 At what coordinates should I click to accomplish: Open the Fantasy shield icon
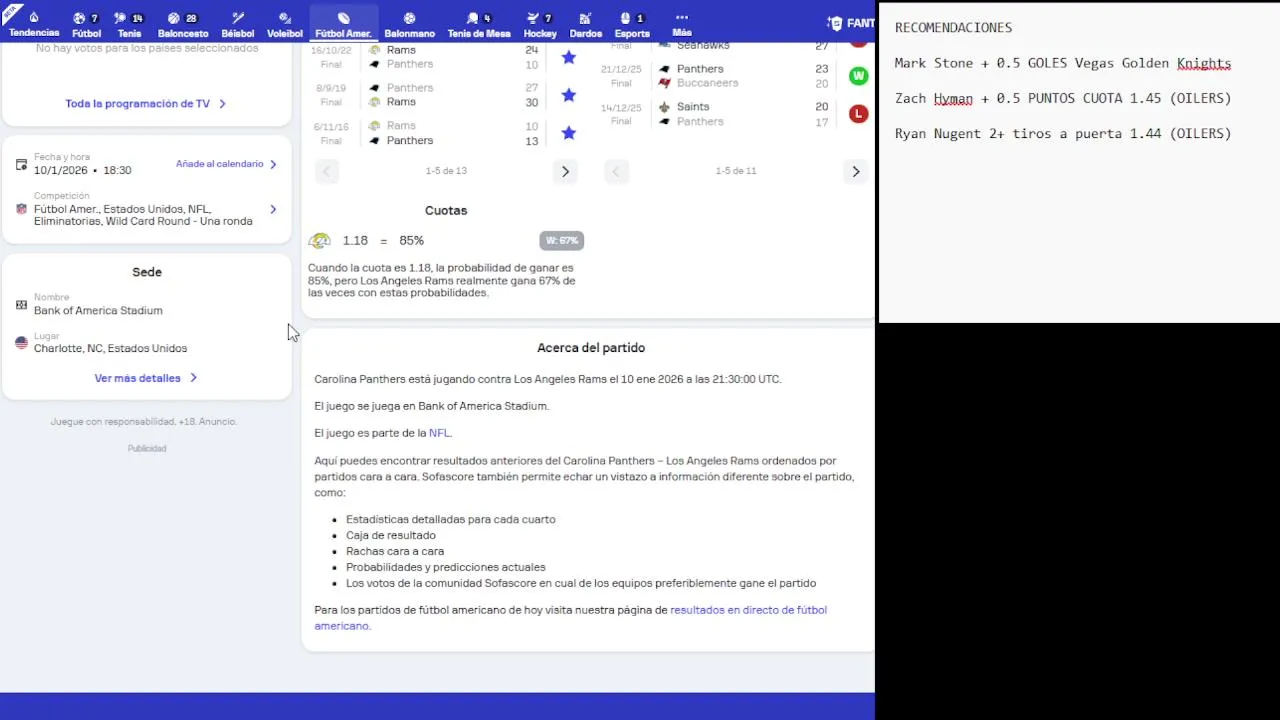[835, 23]
